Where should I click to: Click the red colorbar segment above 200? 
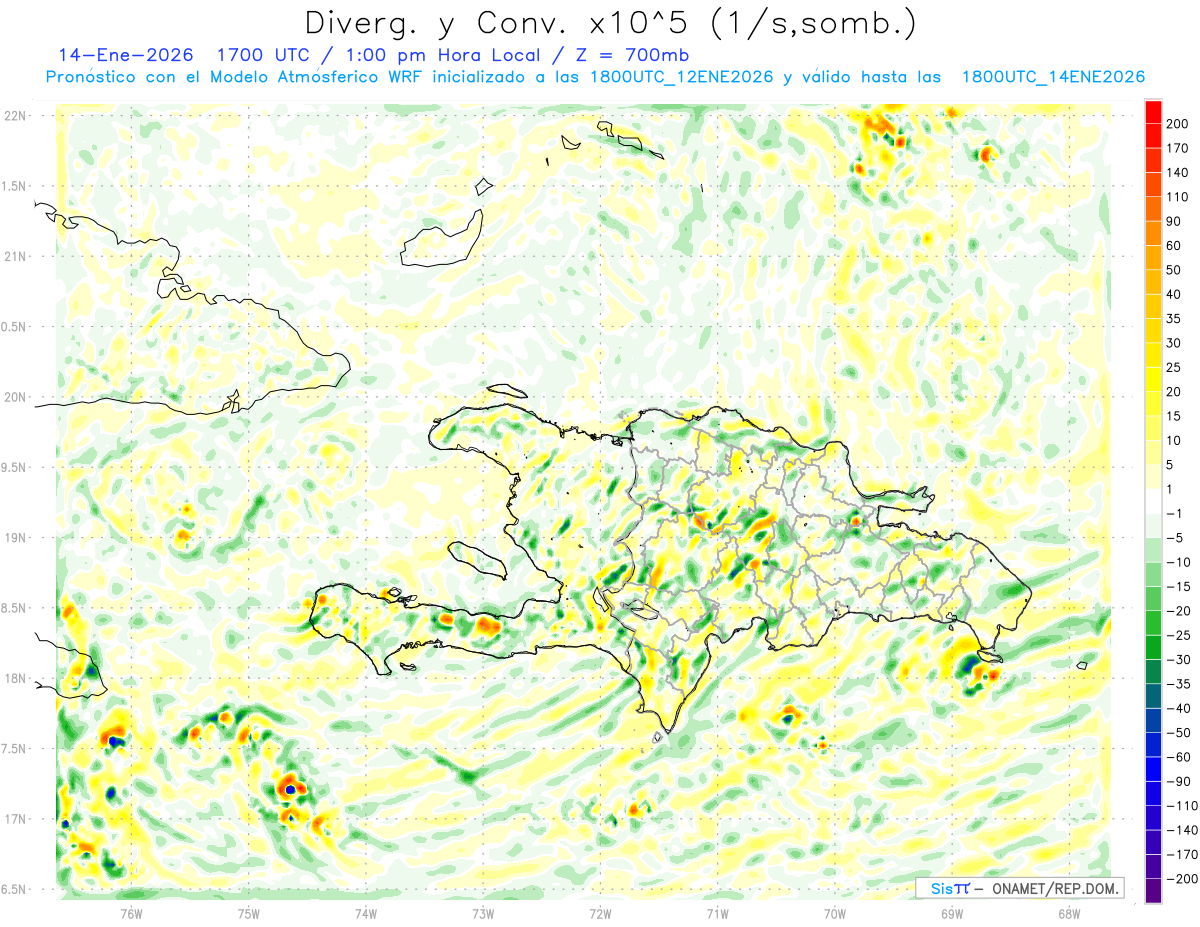1153,112
